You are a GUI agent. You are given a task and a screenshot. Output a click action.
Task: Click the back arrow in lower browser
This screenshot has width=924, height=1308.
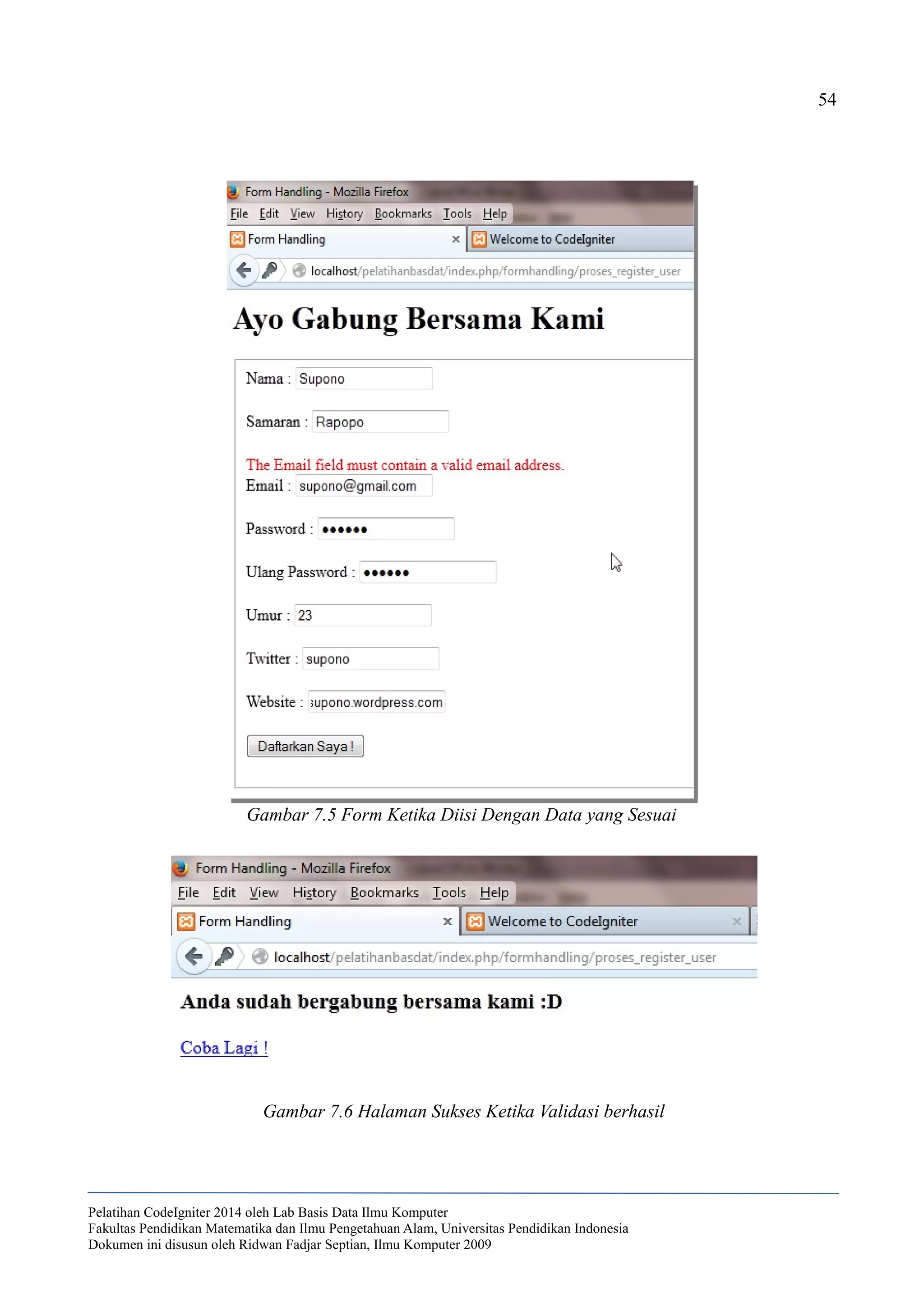click(194, 955)
